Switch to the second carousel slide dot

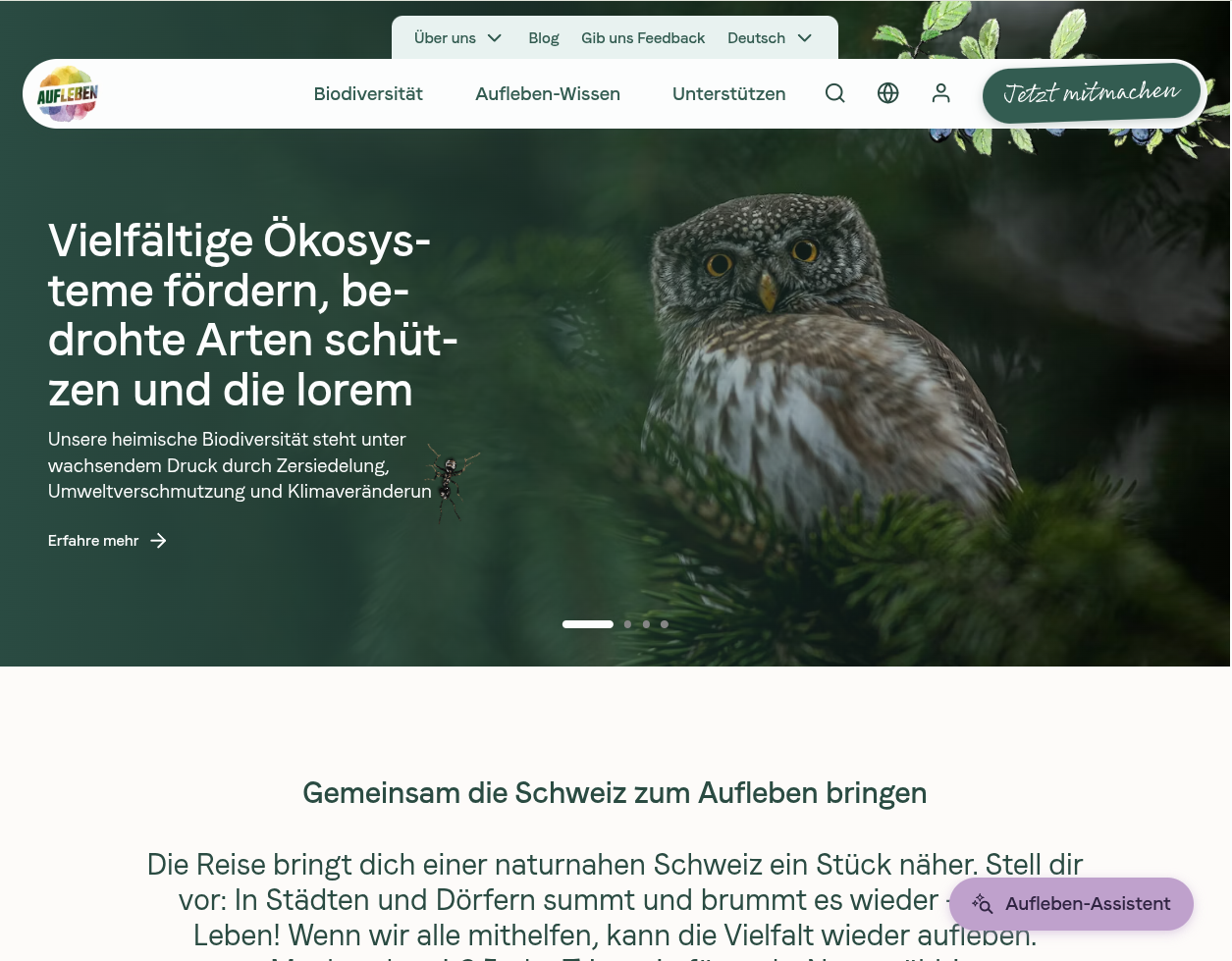coord(628,624)
